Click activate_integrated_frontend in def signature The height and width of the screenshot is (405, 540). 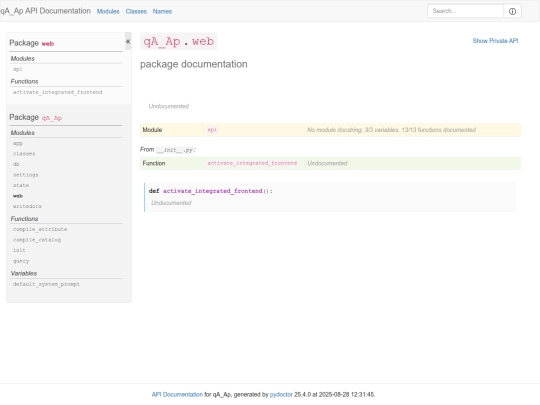[x=212, y=191]
